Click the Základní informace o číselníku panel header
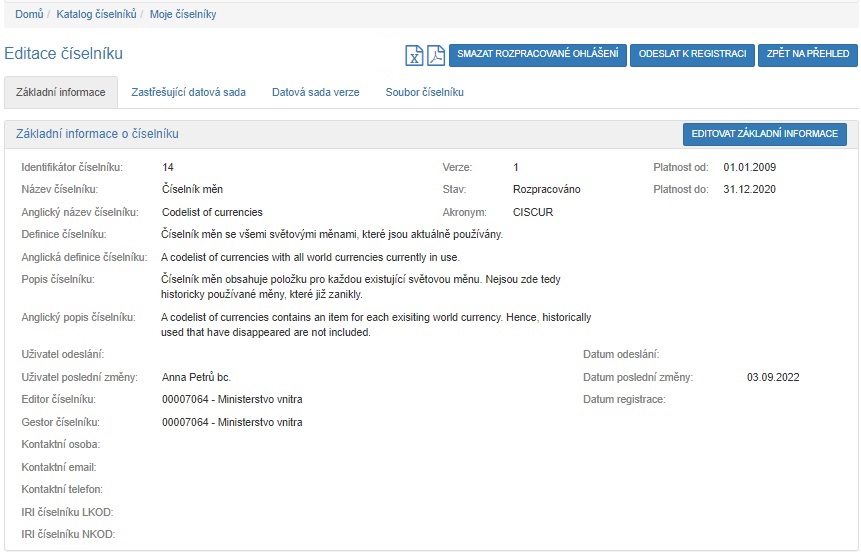 click(98, 133)
